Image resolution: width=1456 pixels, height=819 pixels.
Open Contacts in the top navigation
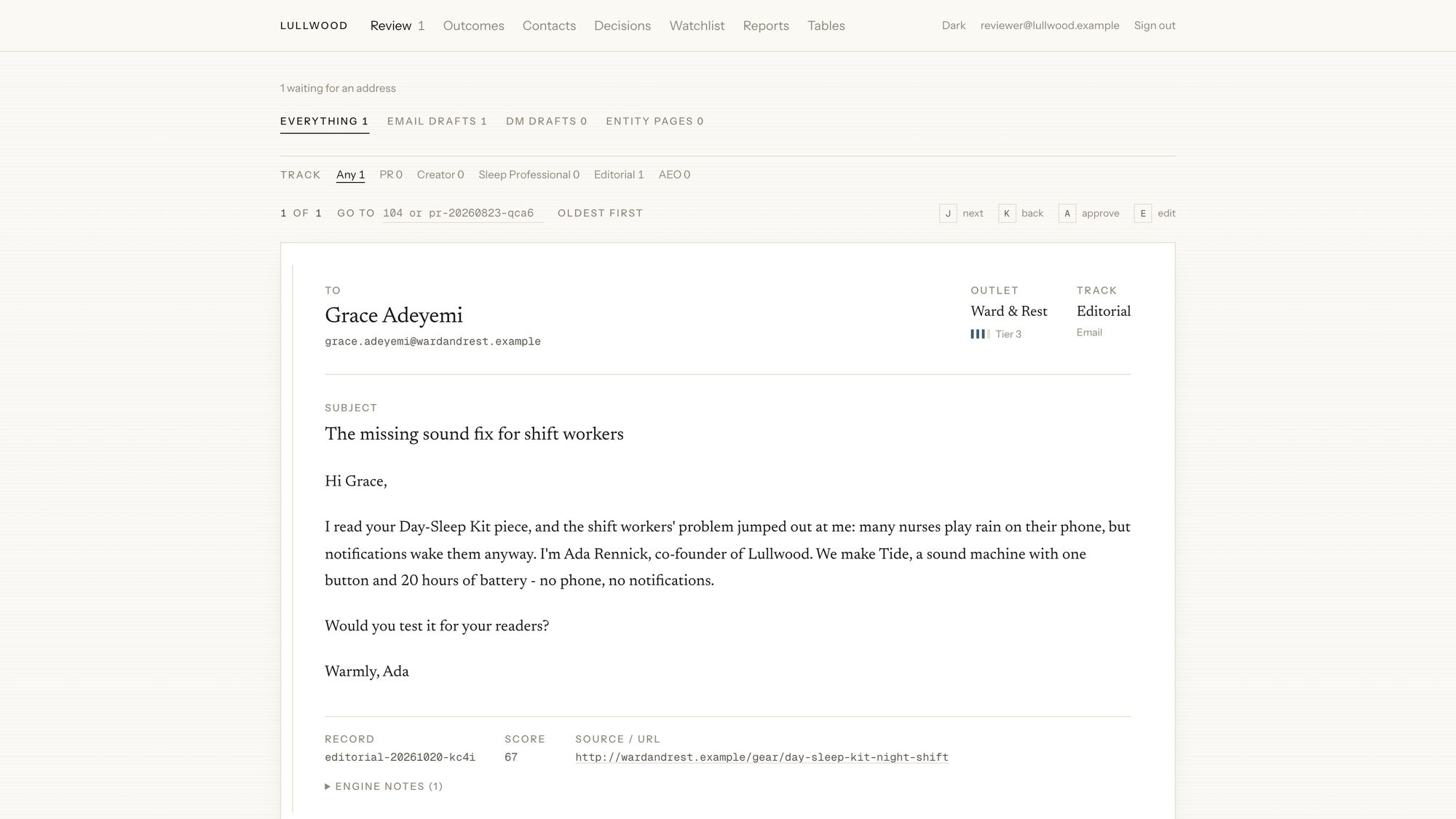pos(549,25)
